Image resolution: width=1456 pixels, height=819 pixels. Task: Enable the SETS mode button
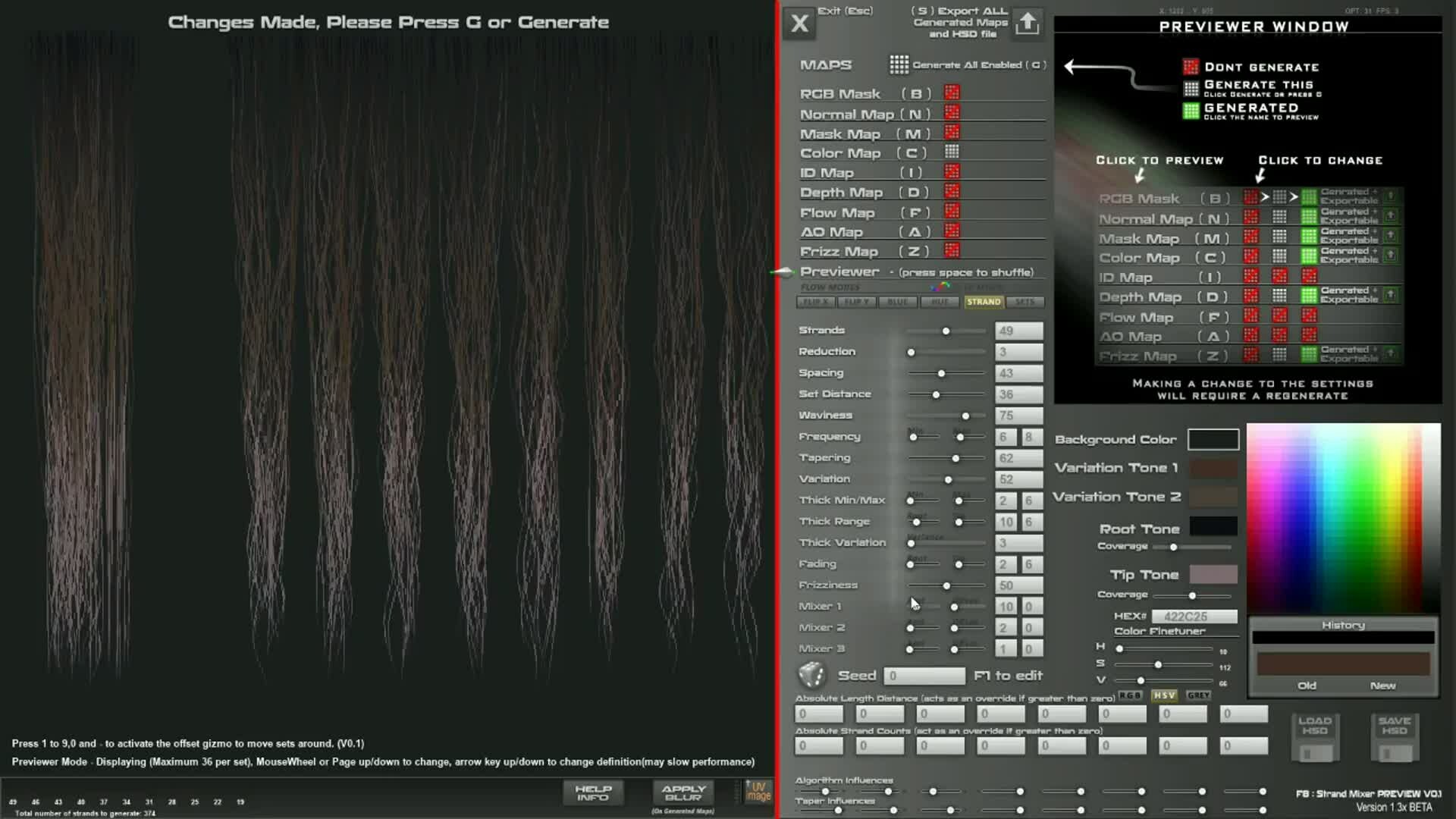[1025, 302]
